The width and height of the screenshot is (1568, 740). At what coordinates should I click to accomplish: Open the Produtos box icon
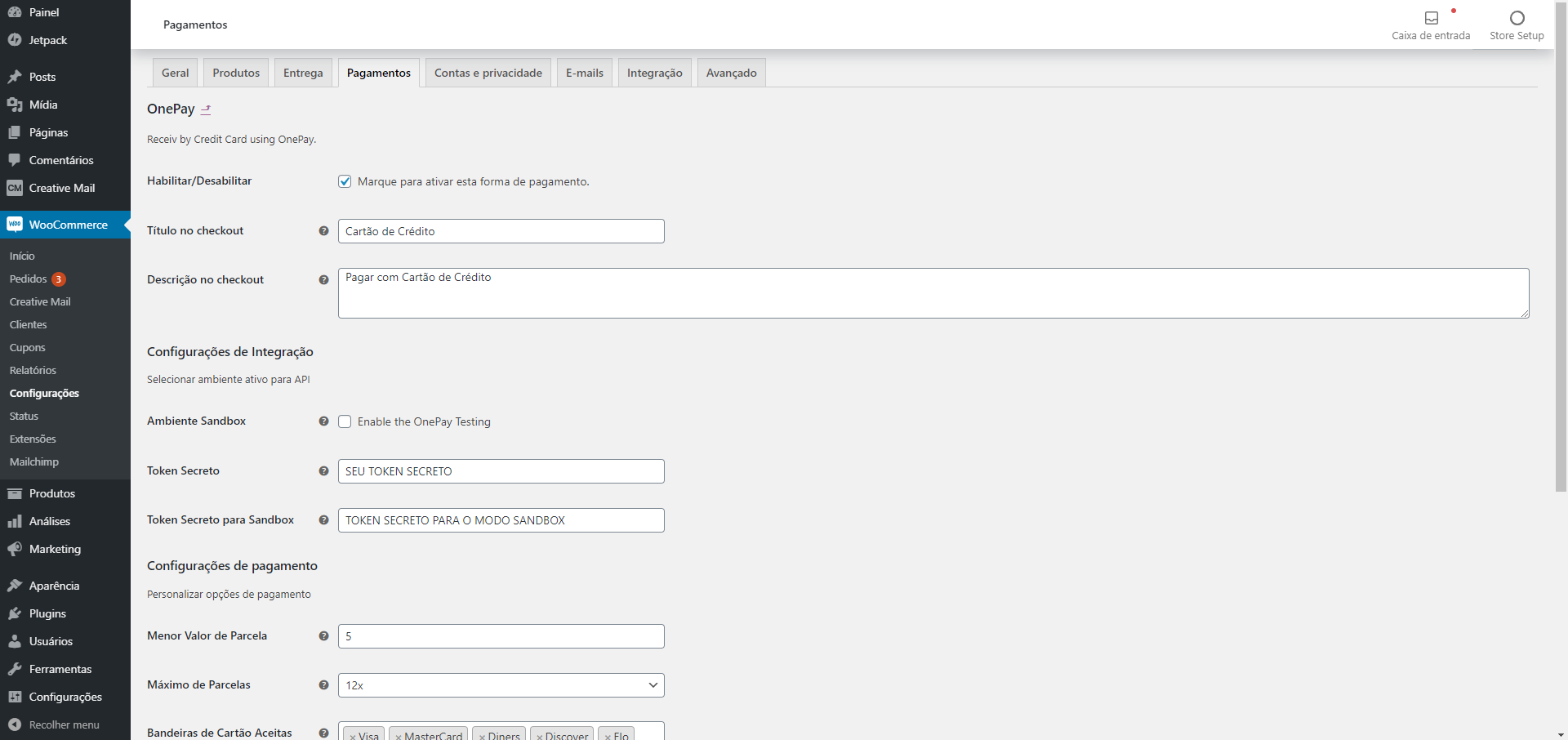(x=15, y=493)
